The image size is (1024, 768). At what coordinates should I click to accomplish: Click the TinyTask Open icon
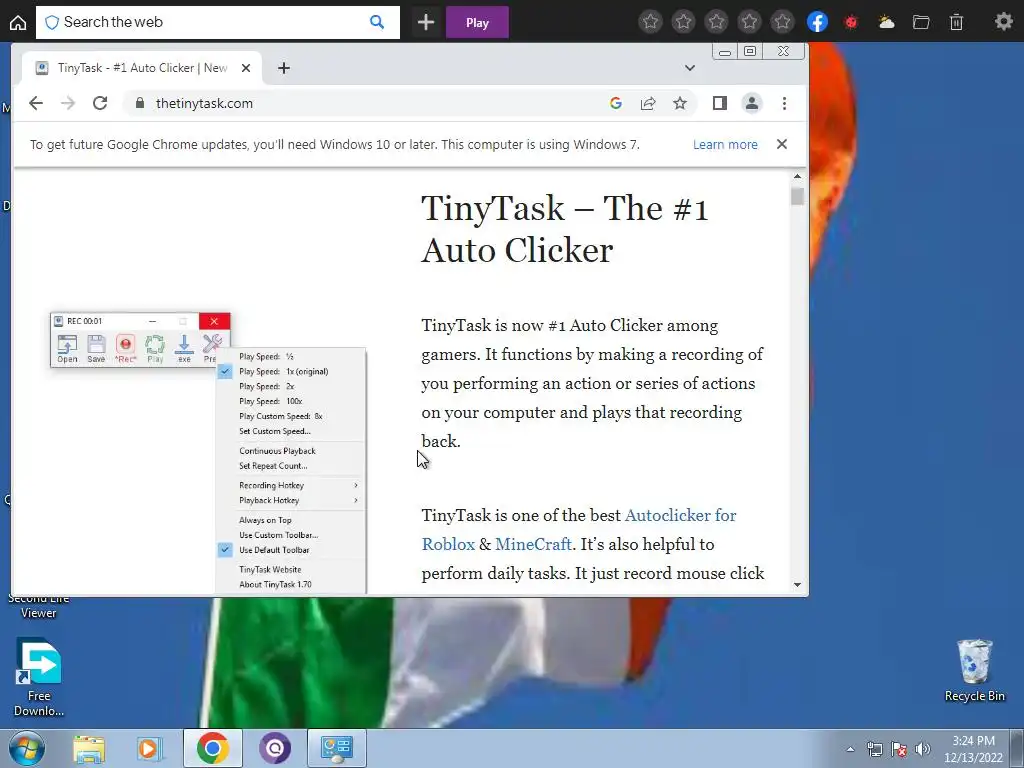pyautogui.click(x=67, y=348)
